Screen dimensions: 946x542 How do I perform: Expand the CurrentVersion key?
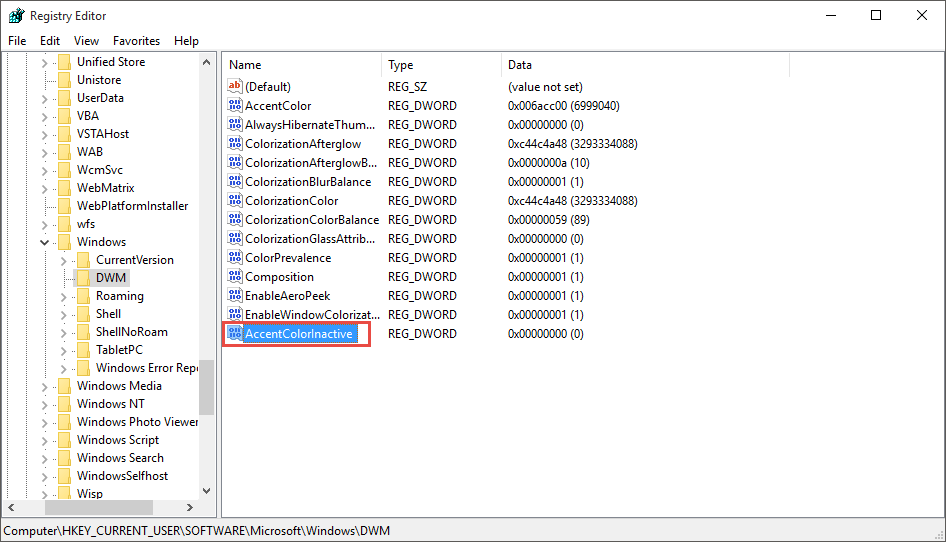(x=63, y=260)
